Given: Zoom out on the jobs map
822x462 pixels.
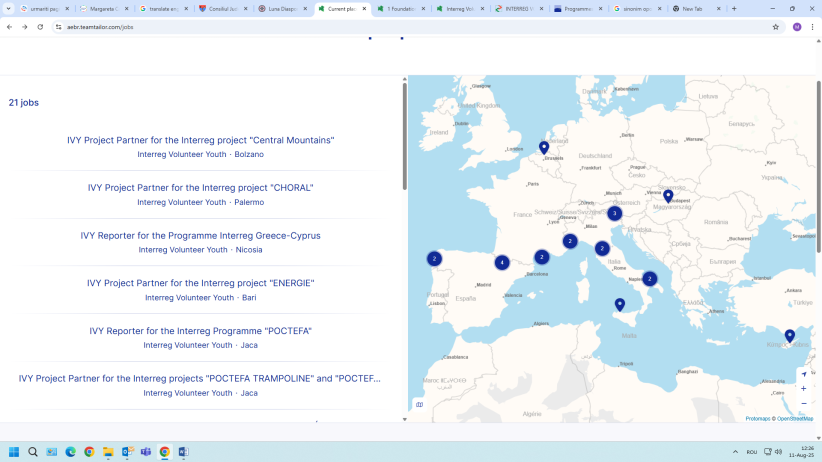Looking at the screenshot, I should (x=803, y=403).
